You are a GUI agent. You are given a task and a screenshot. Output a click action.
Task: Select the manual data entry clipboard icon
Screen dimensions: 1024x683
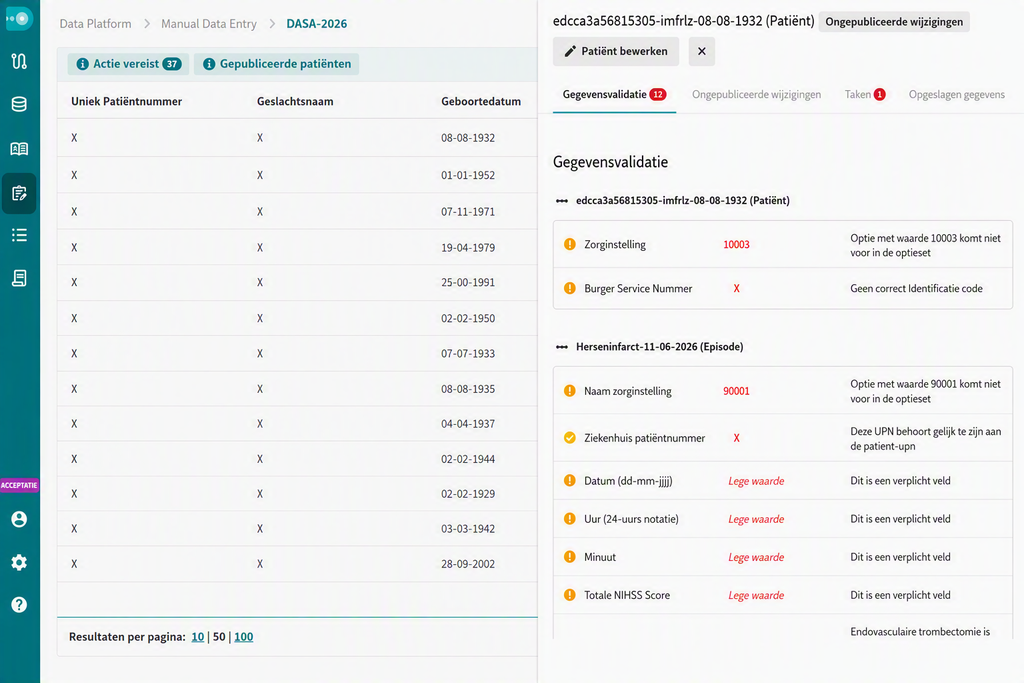point(19,193)
